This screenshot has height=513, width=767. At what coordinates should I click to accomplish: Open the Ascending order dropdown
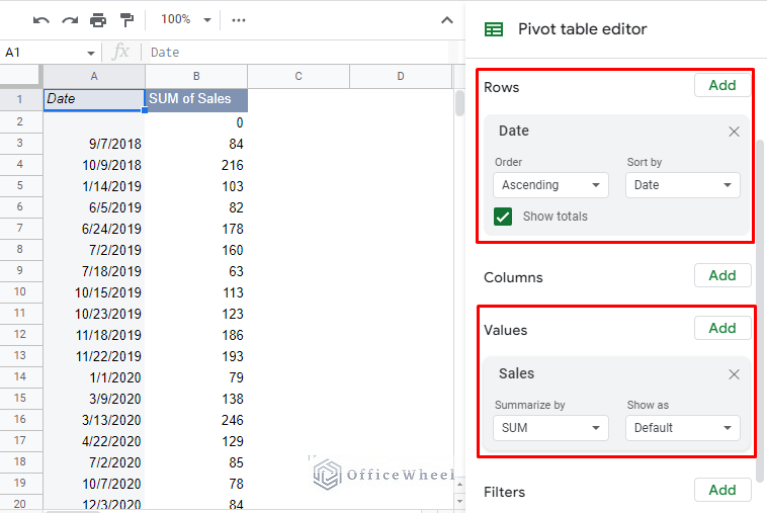[551, 185]
